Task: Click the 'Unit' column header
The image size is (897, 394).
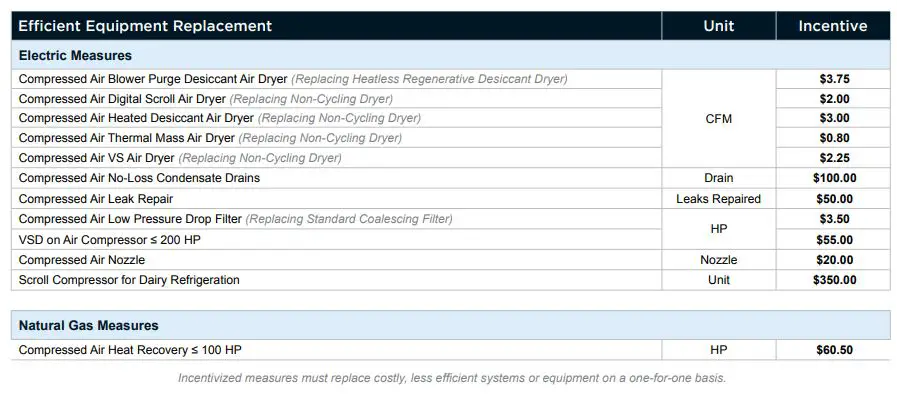Action: 719,26
